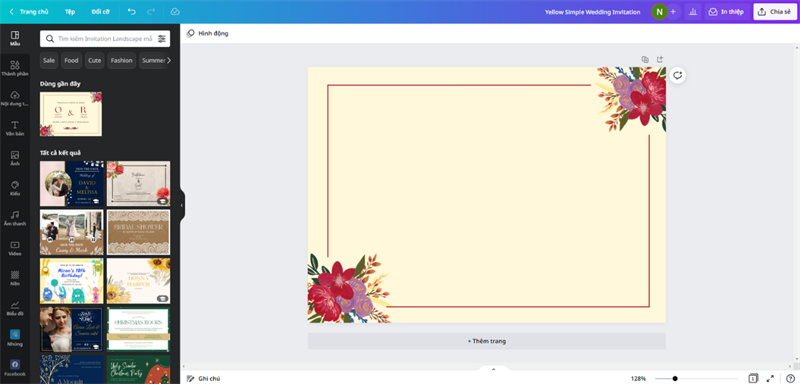Duplicate the page icon above canvas
The width and height of the screenshot is (800, 384).
click(645, 59)
